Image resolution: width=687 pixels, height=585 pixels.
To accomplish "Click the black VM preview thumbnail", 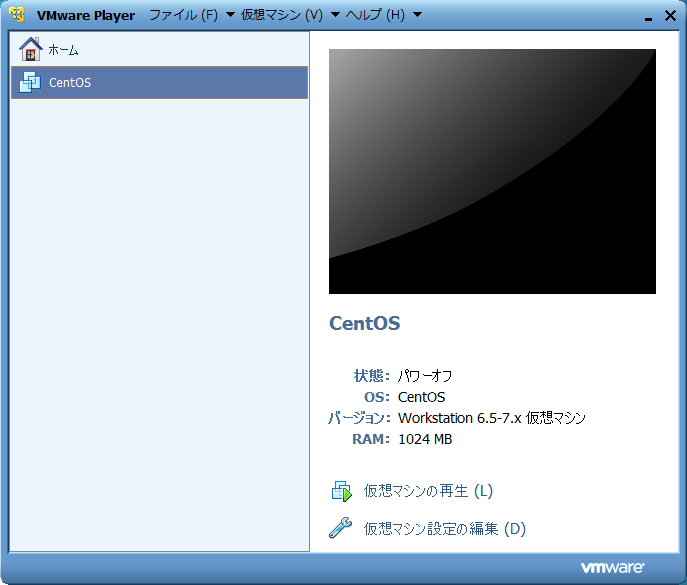I will click(492, 171).
